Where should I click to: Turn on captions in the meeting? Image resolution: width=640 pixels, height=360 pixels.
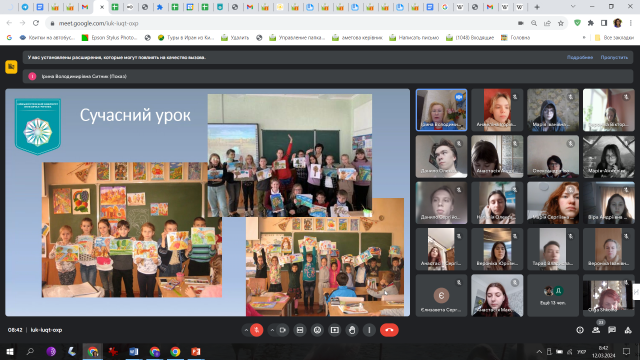(x=300, y=330)
